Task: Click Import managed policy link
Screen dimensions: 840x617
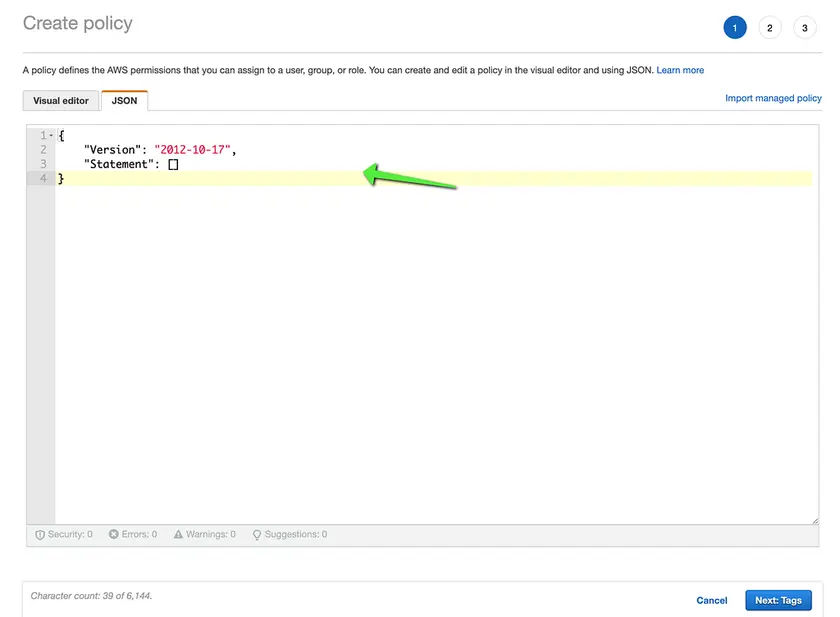Action: [x=773, y=98]
